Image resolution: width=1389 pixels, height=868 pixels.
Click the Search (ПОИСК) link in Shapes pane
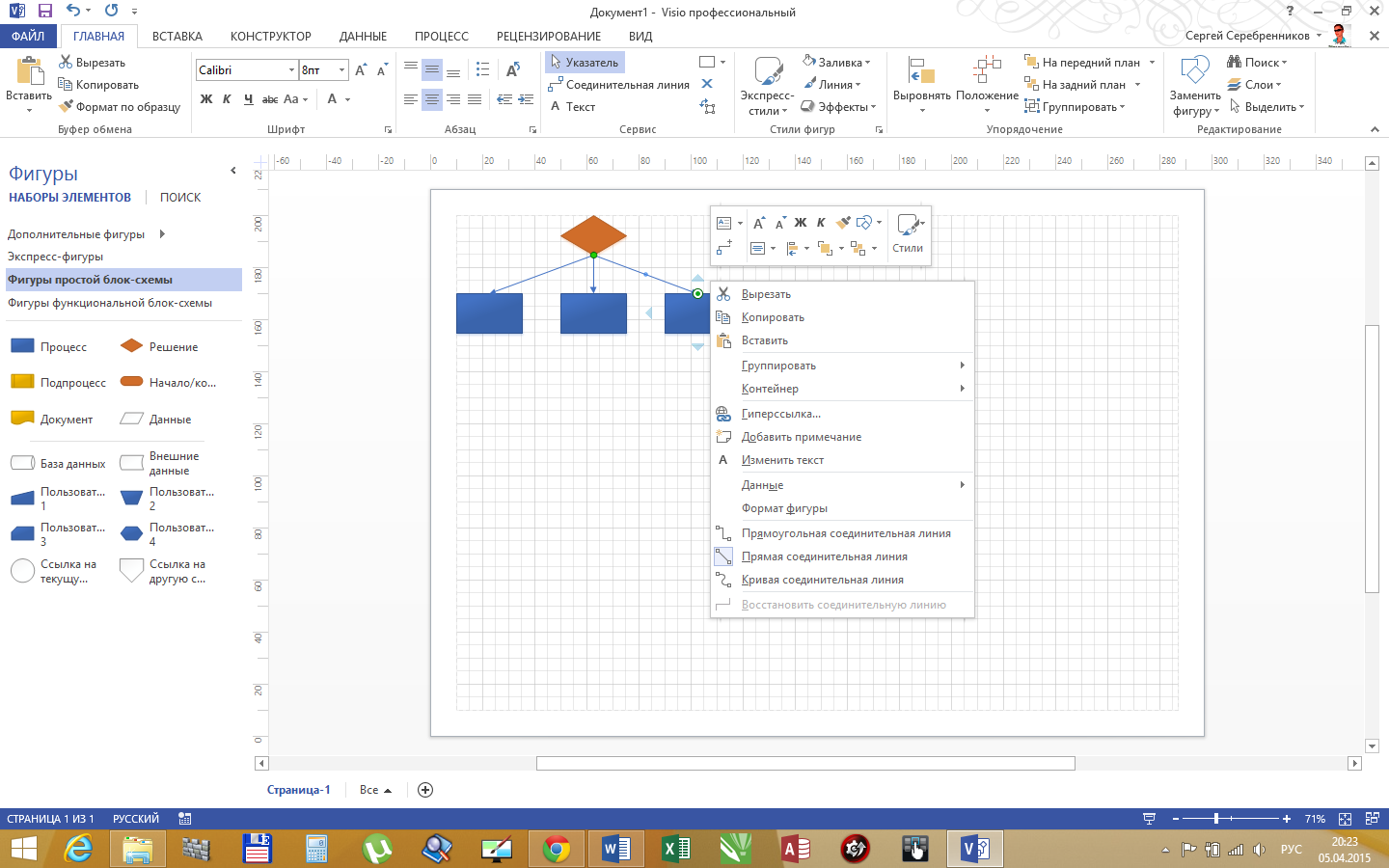click(180, 198)
